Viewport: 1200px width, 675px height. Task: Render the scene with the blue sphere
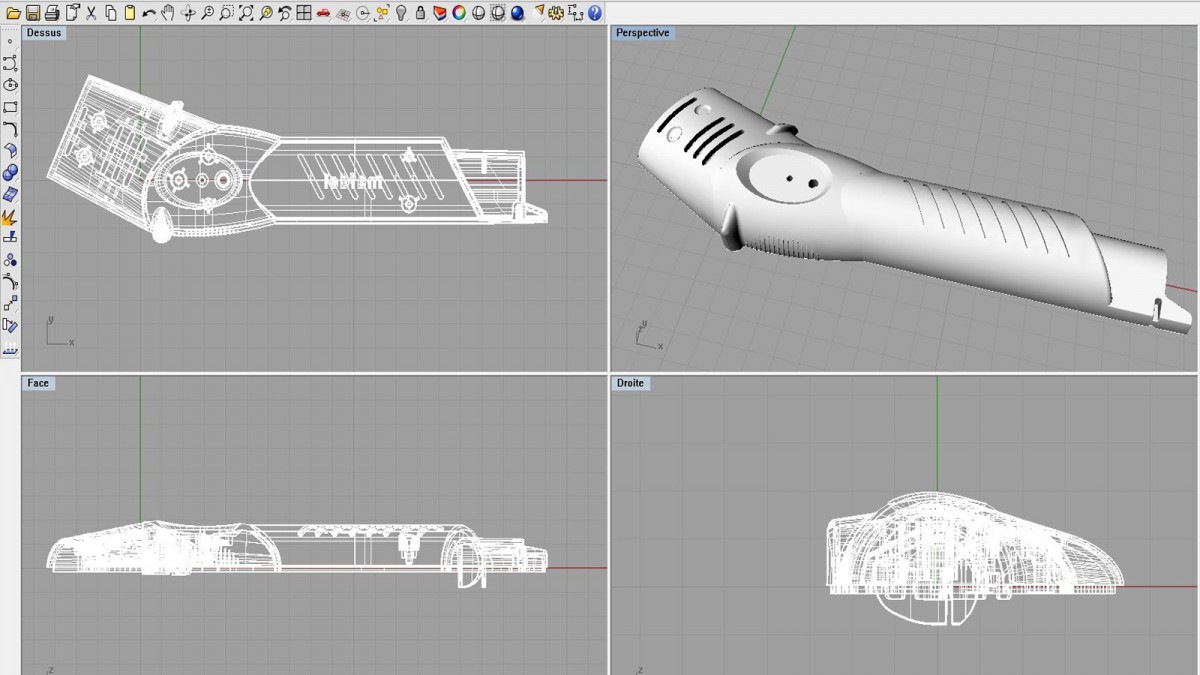click(x=517, y=13)
